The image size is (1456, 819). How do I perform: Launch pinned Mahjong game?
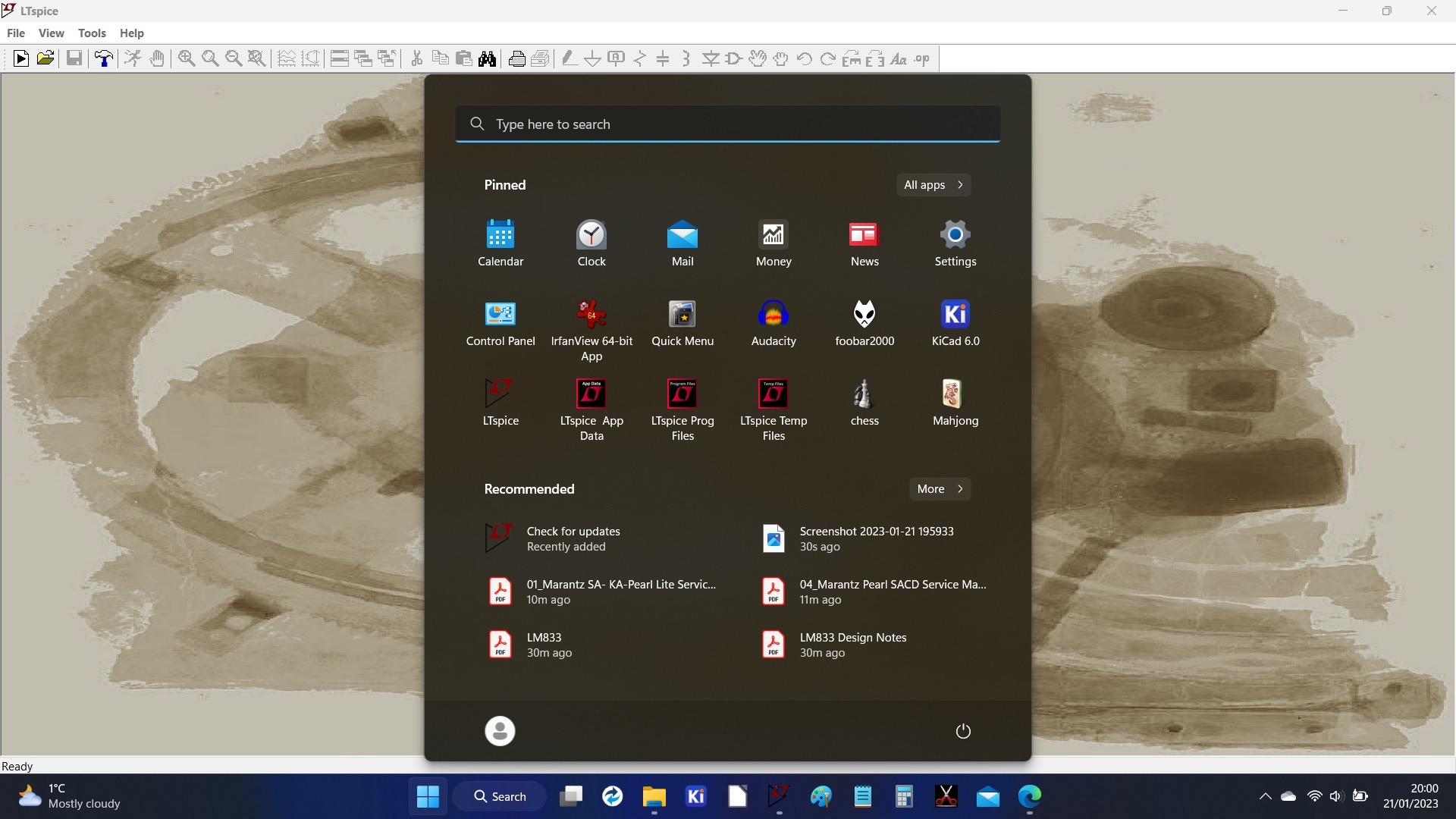coord(955,403)
